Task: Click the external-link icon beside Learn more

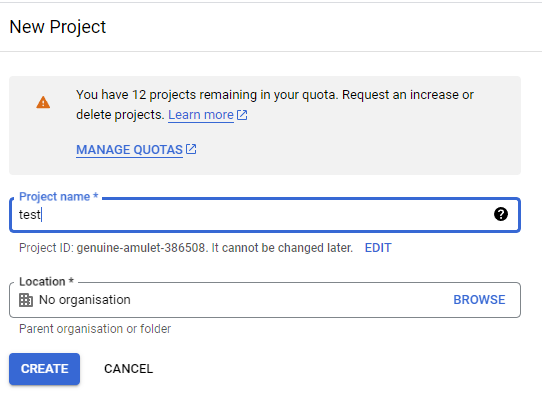Action: (x=242, y=115)
